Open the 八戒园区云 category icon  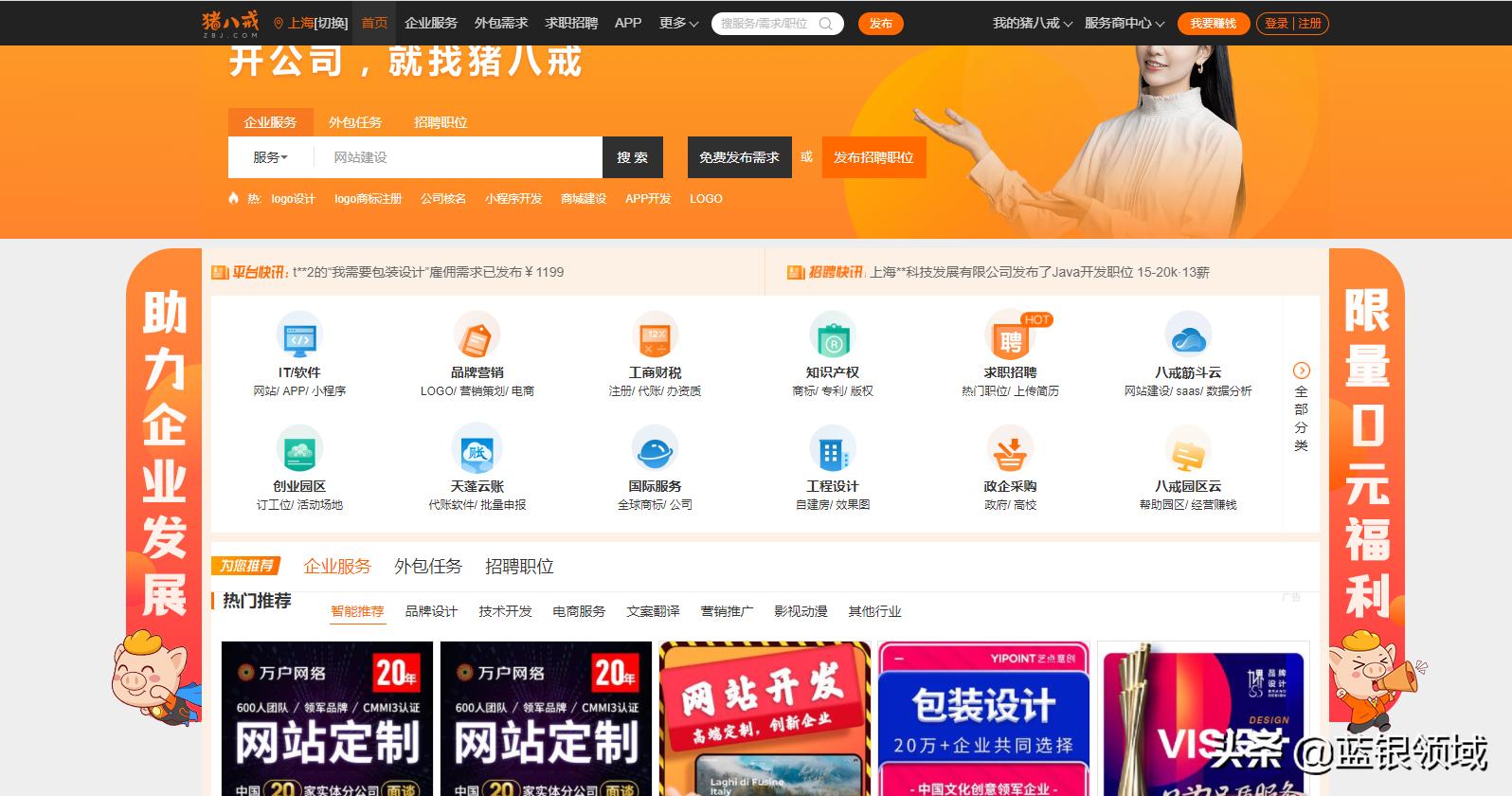pos(1188,449)
